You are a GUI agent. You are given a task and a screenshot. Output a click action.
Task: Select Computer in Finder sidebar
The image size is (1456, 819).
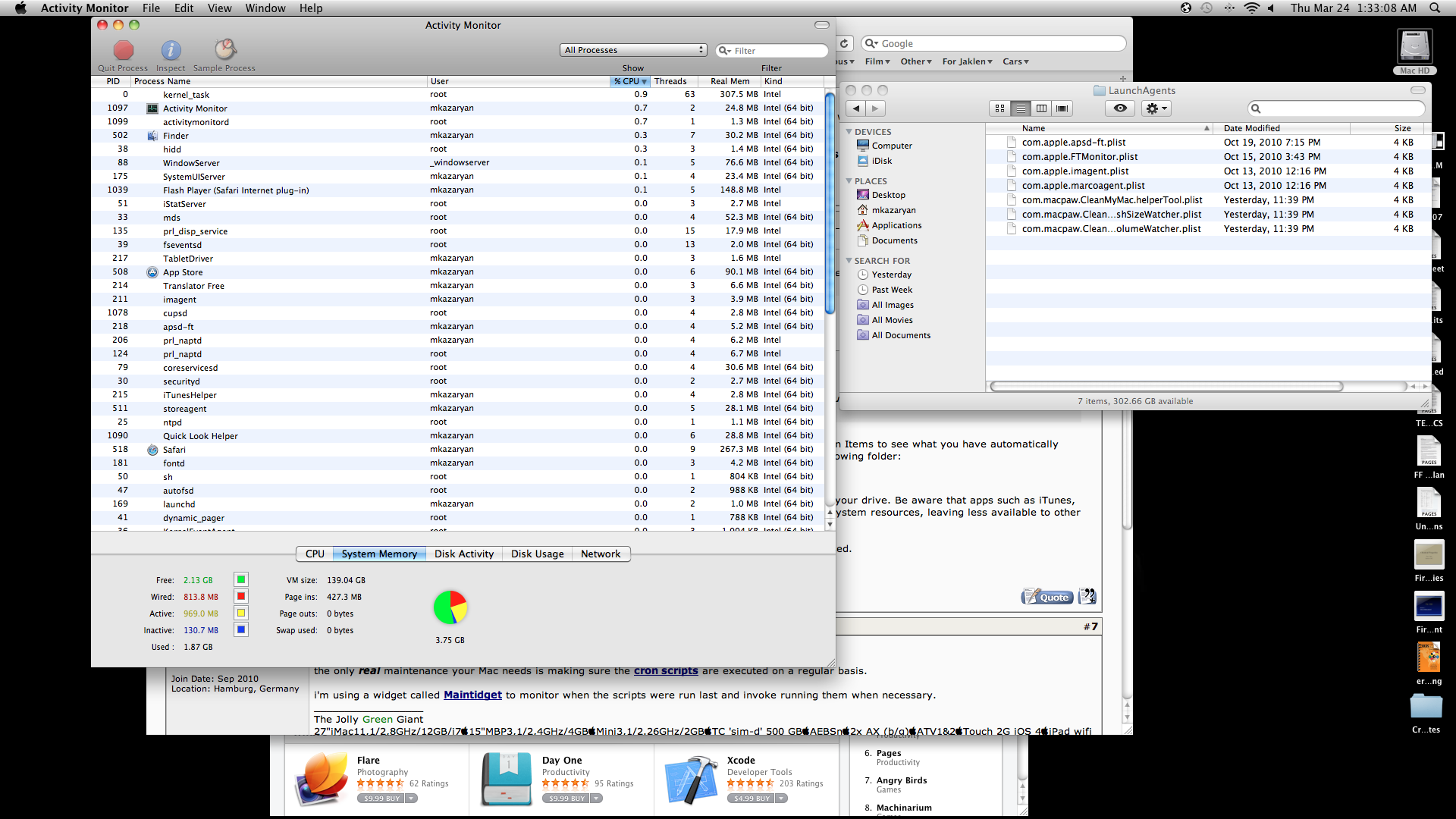pos(891,146)
